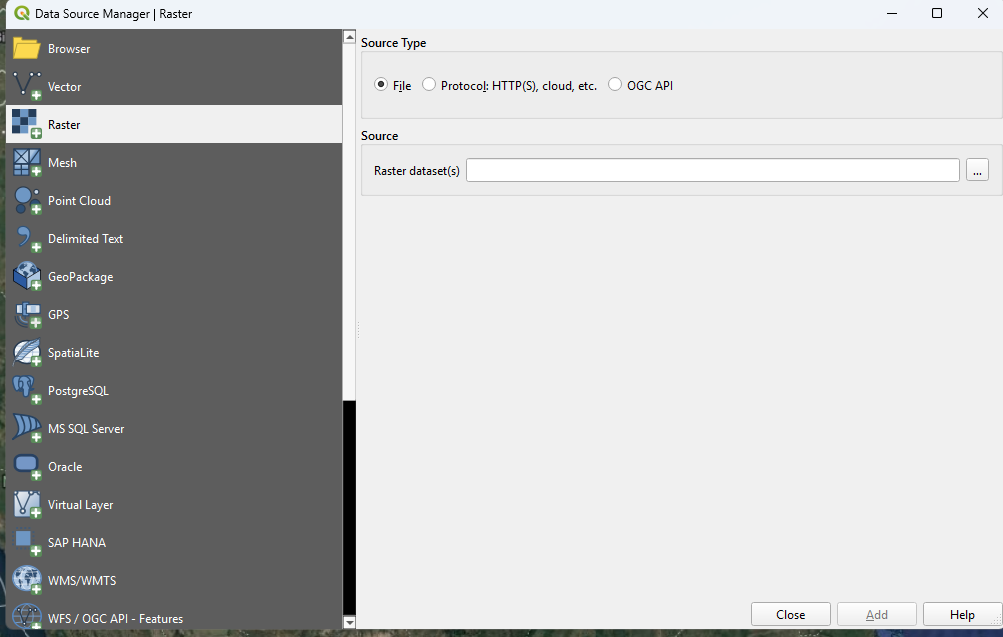Click the PostgreSQL elephant icon

click(26, 390)
